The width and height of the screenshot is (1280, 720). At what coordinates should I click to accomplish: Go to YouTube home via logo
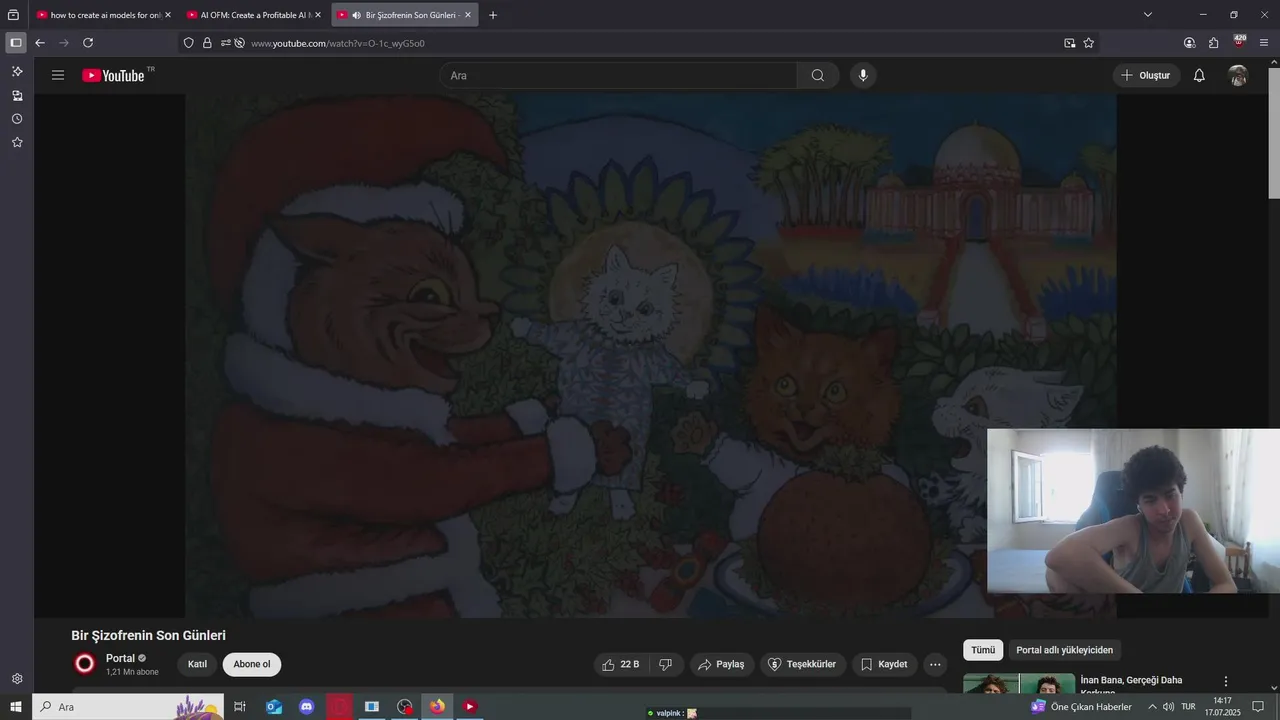(x=114, y=75)
